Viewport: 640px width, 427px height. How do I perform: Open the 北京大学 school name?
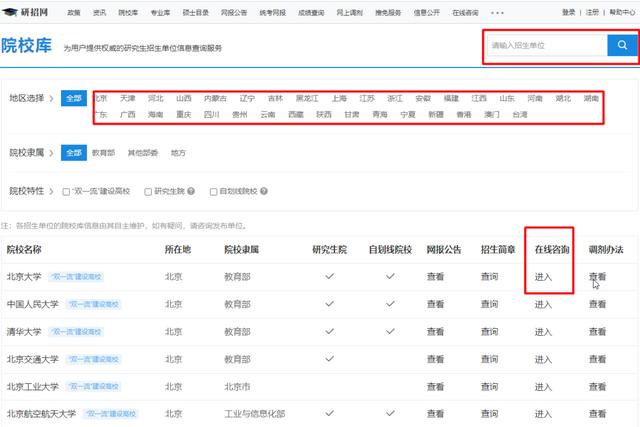(24, 277)
